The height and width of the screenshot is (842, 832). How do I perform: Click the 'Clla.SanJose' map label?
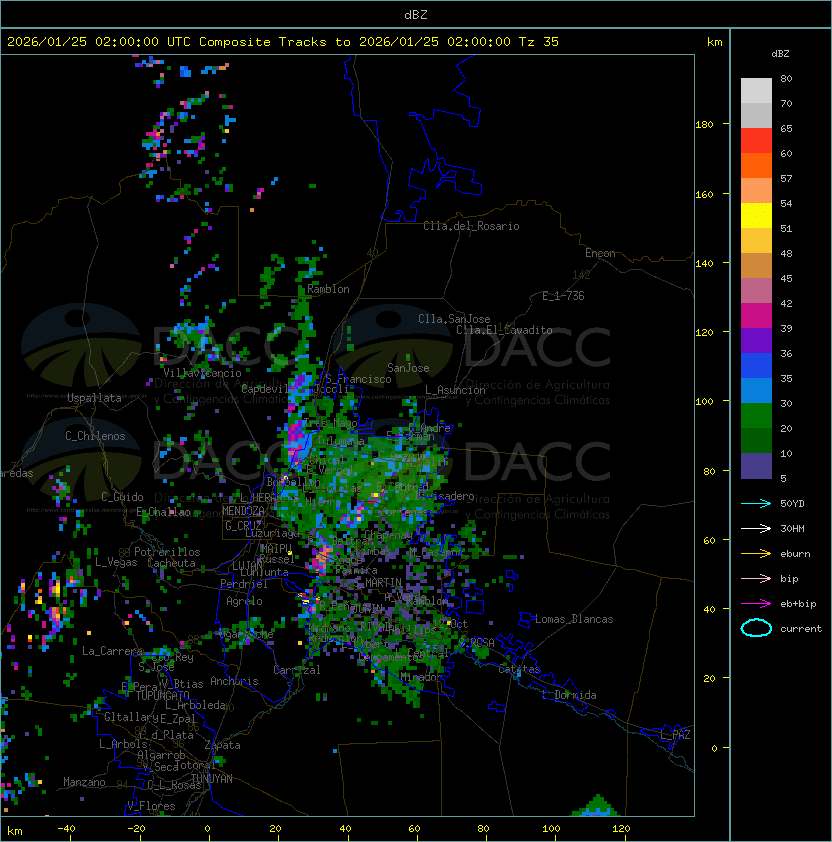(x=454, y=319)
